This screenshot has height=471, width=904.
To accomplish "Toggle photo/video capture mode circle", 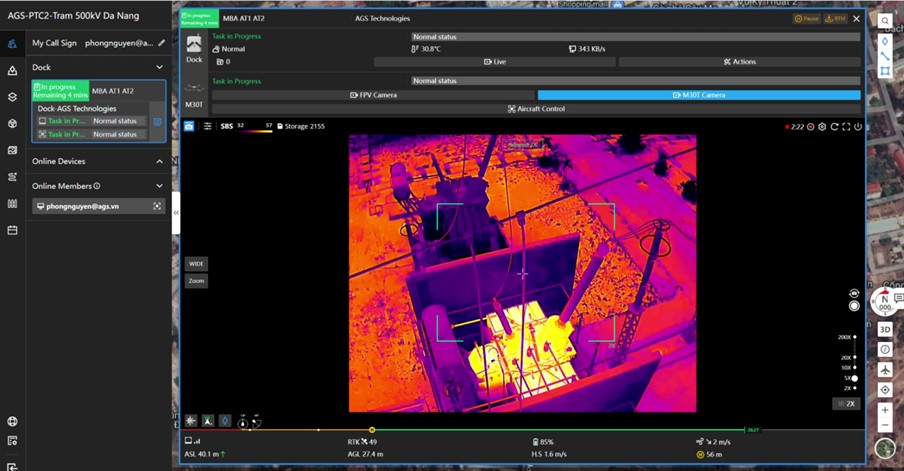I will (x=854, y=306).
